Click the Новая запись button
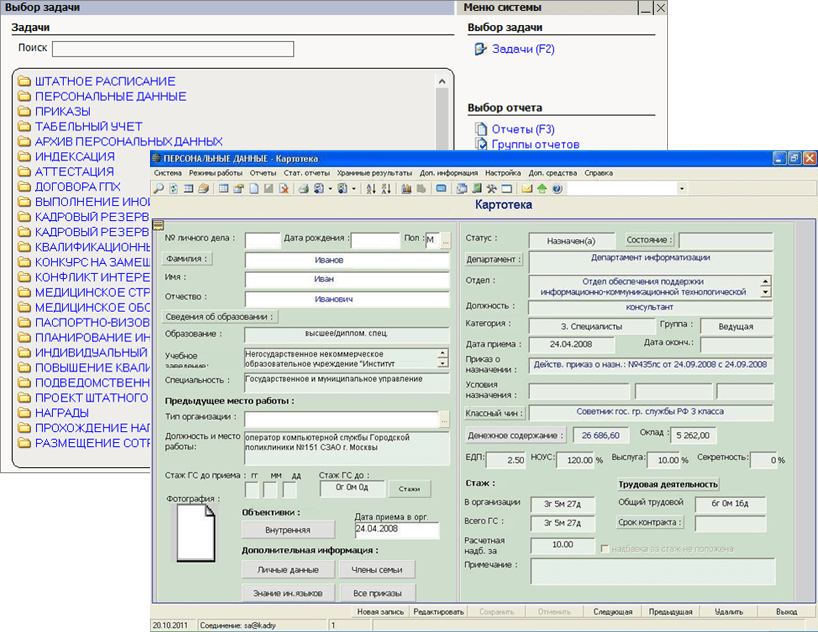Viewport: 818px width, 632px height. pos(380,612)
